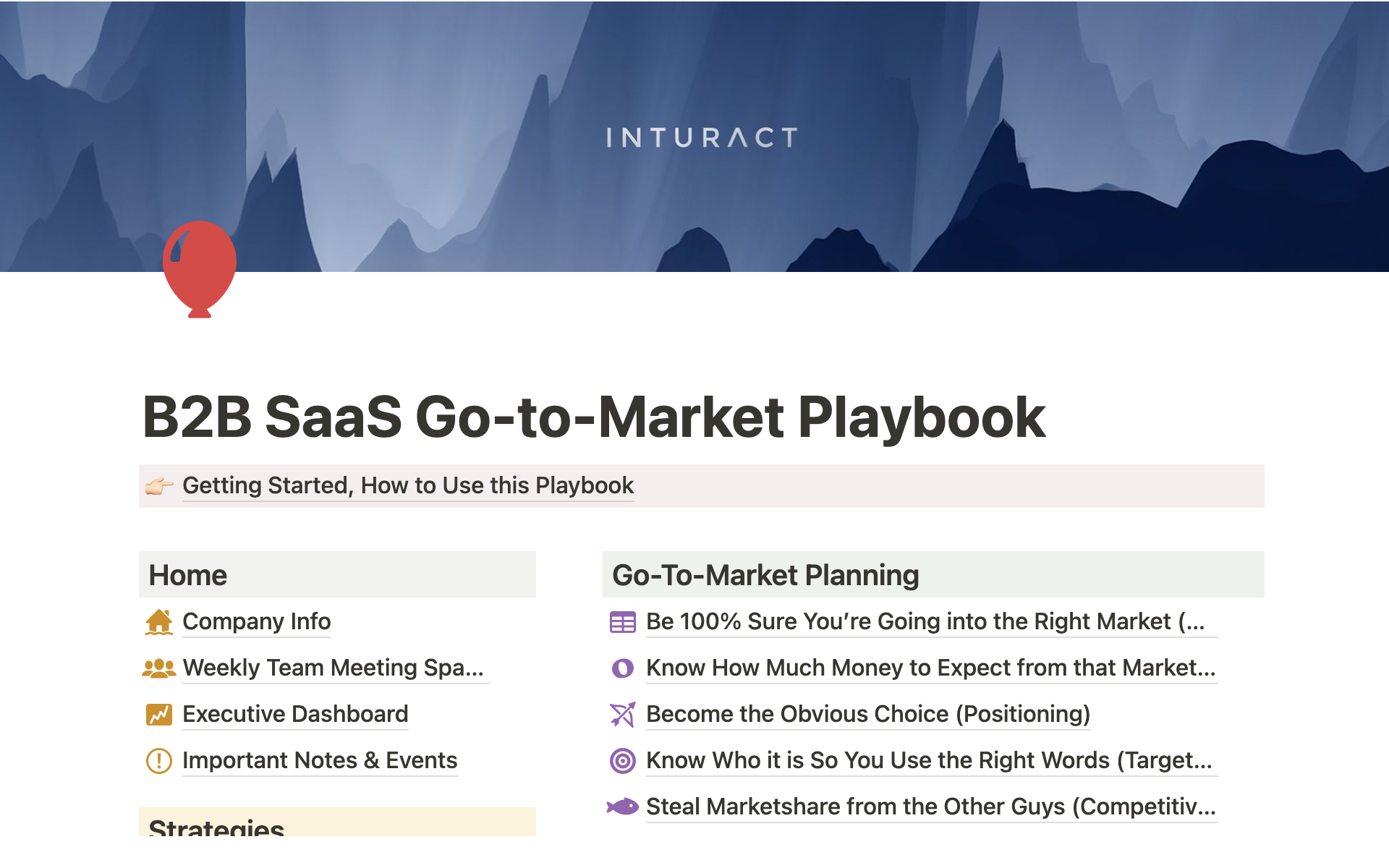
Task: Open Weekly Team Meeting page link
Action: 334,668
